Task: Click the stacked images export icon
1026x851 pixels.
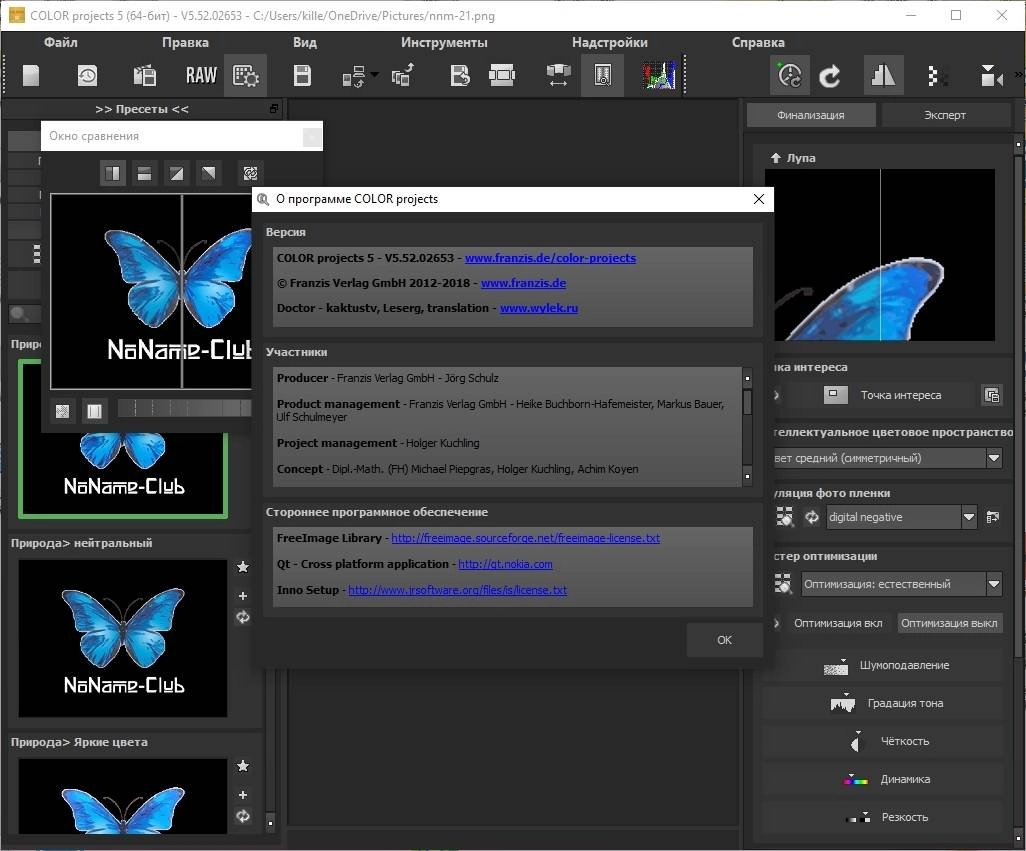Action: tap(402, 76)
